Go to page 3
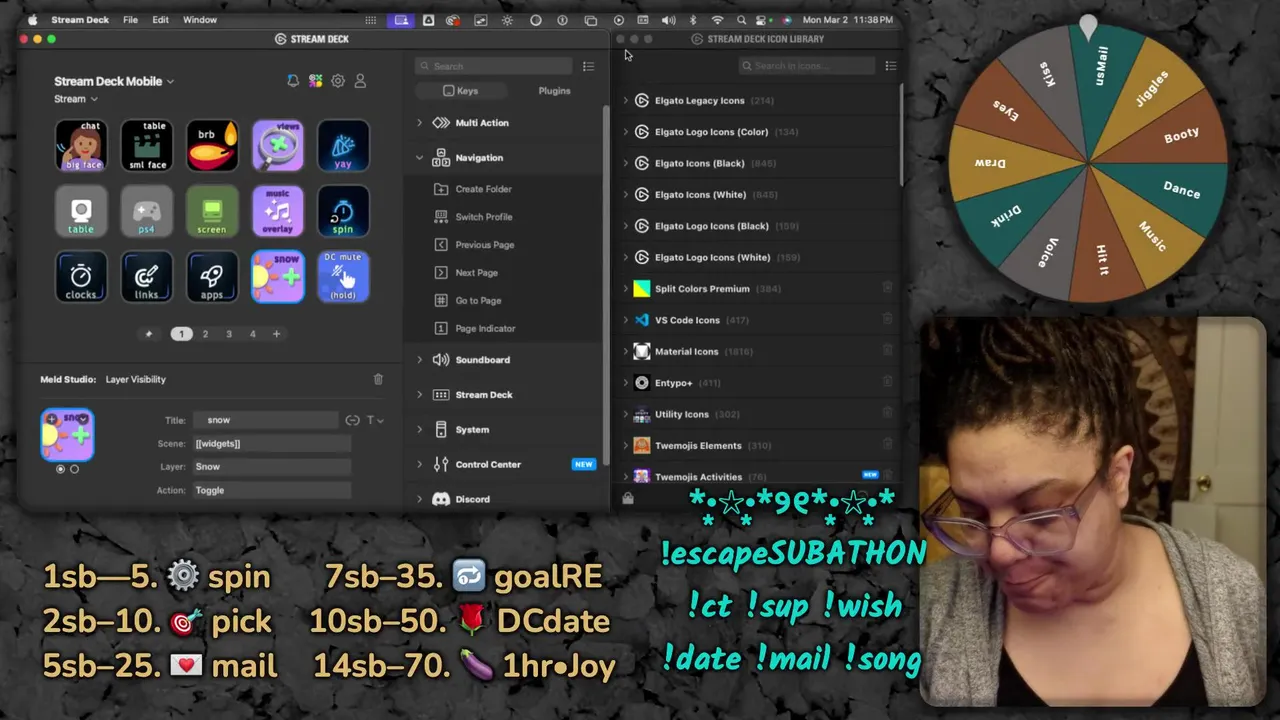Image resolution: width=1280 pixels, height=720 pixels. click(229, 334)
